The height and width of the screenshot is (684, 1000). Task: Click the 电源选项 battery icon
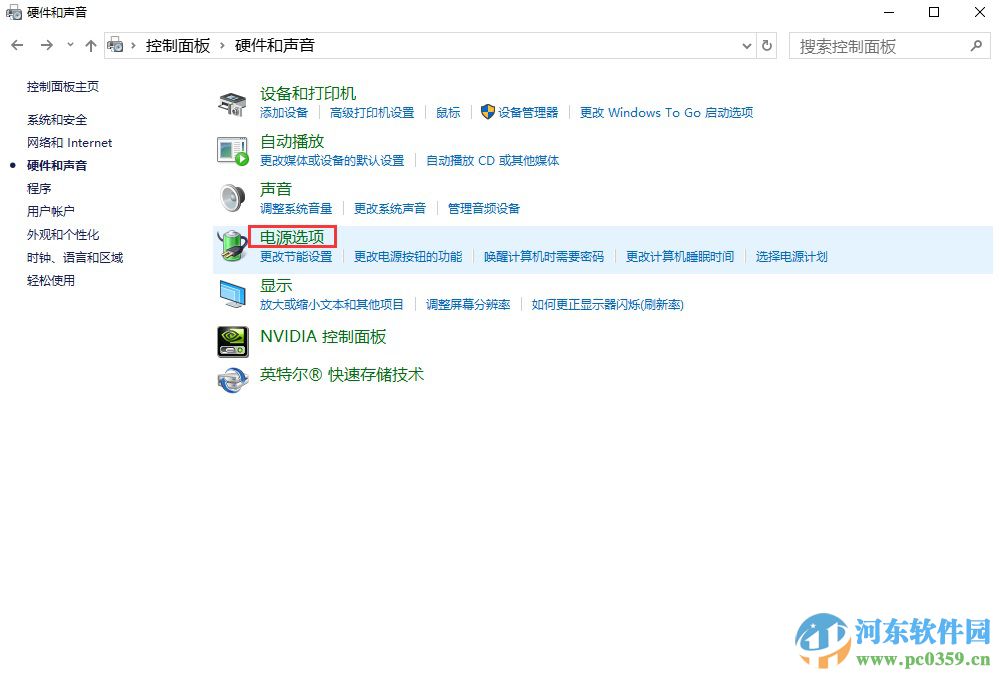(x=231, y=245)
